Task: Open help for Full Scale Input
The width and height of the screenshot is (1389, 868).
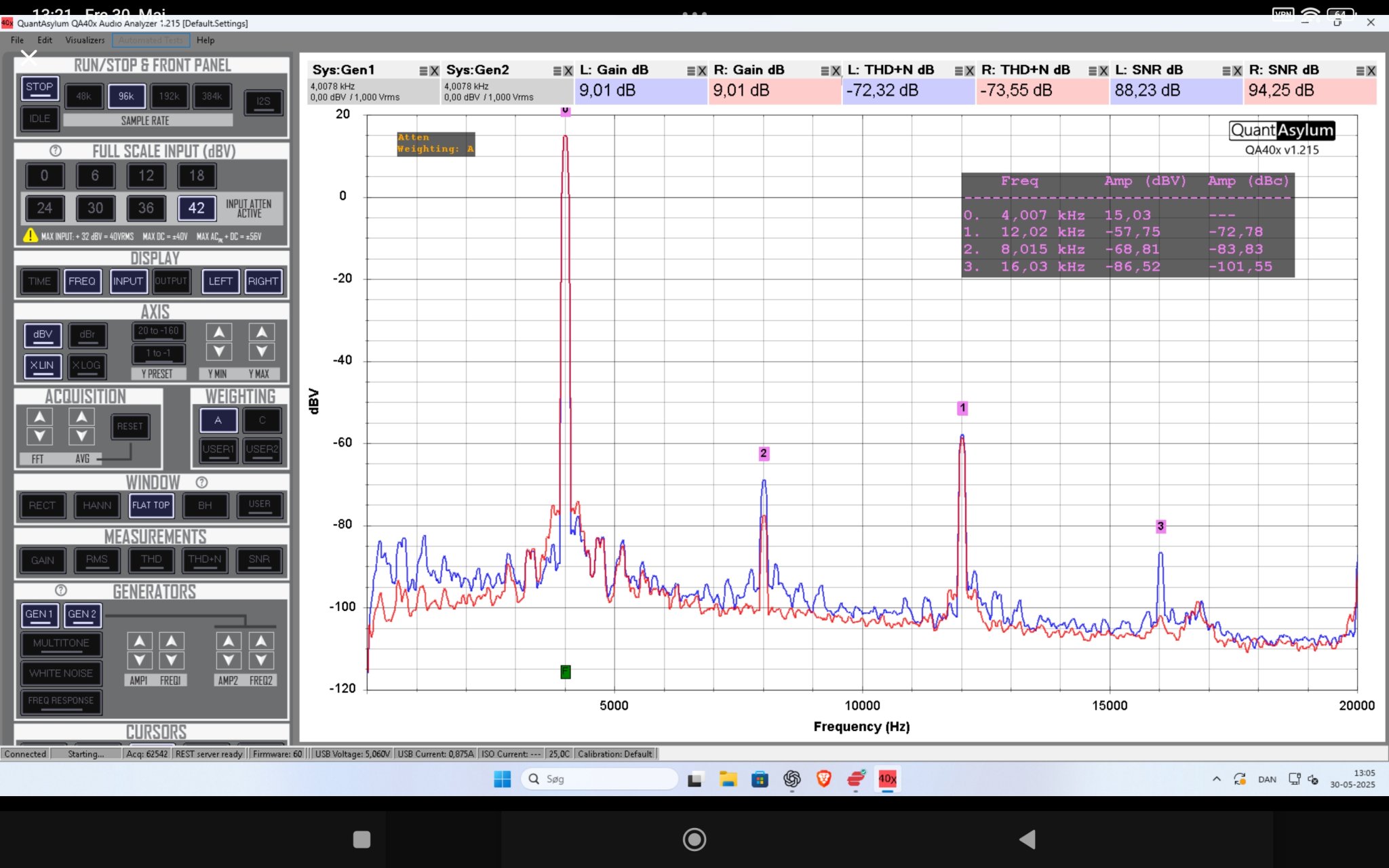Action: [56, 151]
